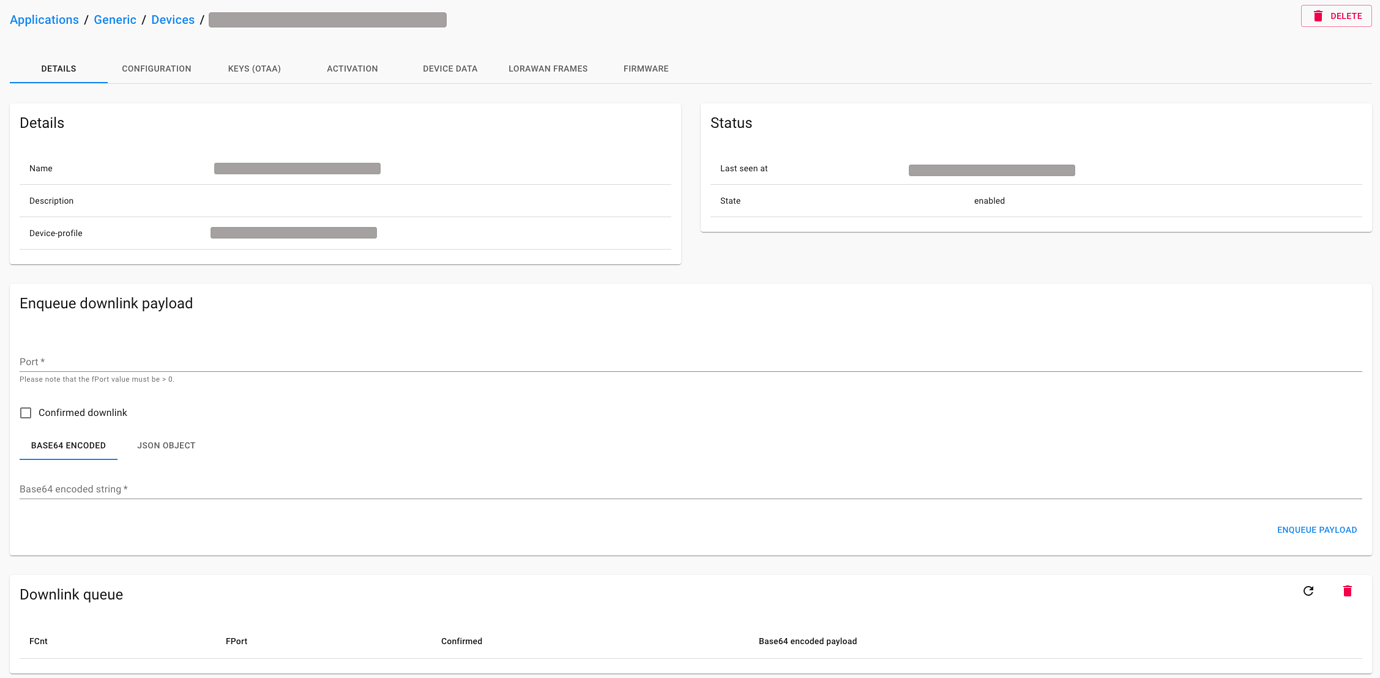Viewport: 1380px width, 678px height.
Task: Open the LORAWAN FRAMES tab
Action: pos(548,68)
